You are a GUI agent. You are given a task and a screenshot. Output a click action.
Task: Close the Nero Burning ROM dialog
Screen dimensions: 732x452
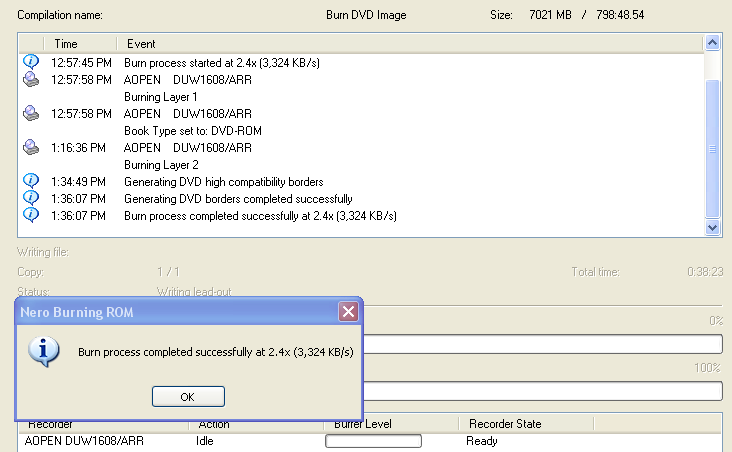coord(348,311)
